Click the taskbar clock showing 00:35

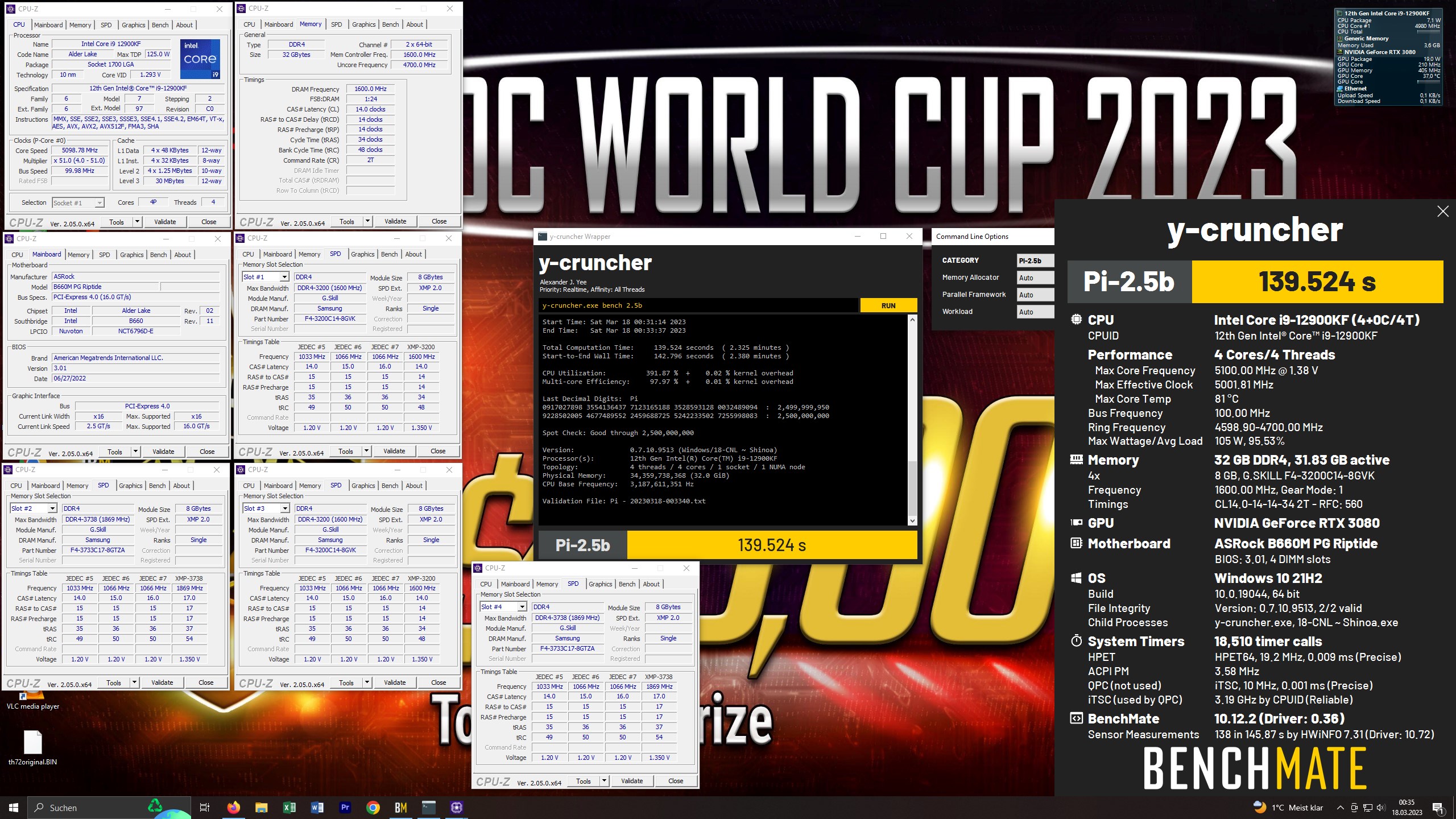click(x=1407, y=808)
